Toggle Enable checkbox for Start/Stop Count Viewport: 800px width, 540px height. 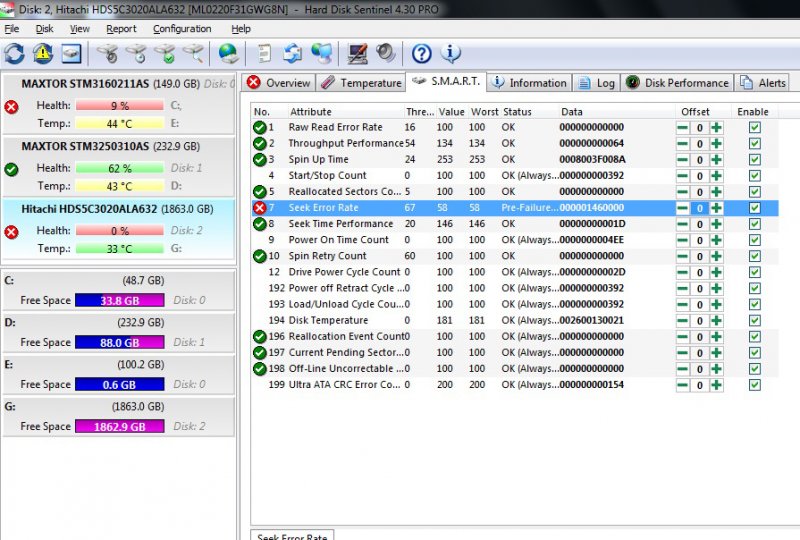(755, 176)
